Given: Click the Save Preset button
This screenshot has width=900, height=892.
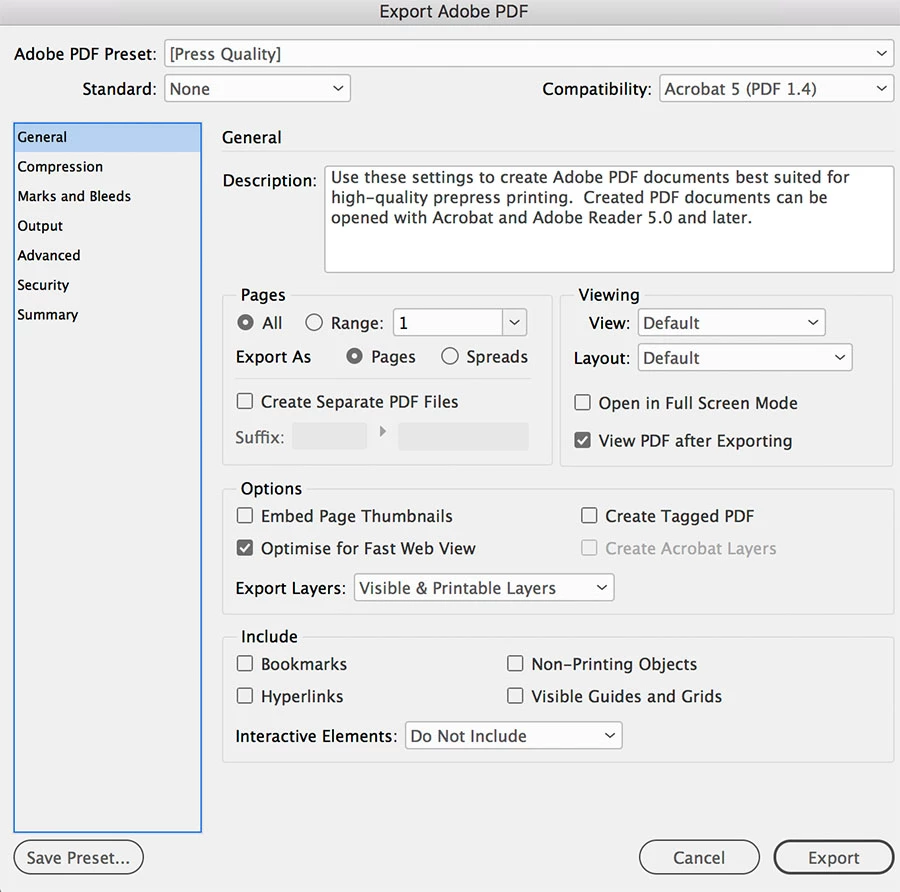Looking at the screenshot, I should [x=79, y=858].
